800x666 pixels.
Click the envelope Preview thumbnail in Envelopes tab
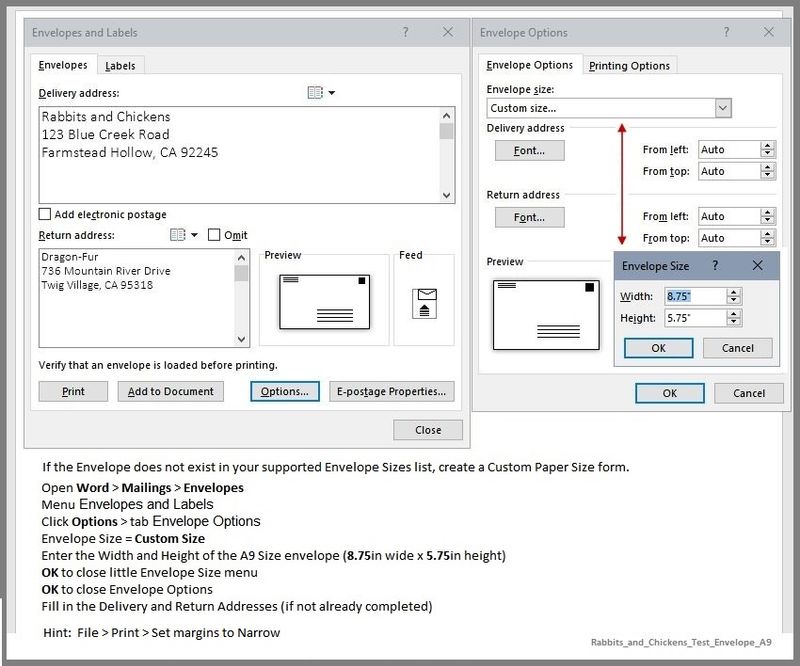point(324,301)
